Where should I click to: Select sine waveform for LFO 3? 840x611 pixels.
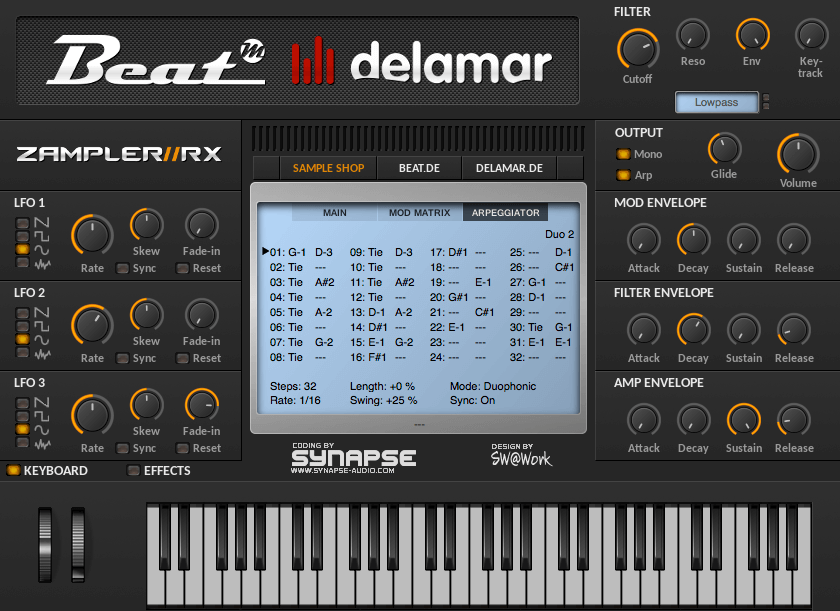coord(22,429)
